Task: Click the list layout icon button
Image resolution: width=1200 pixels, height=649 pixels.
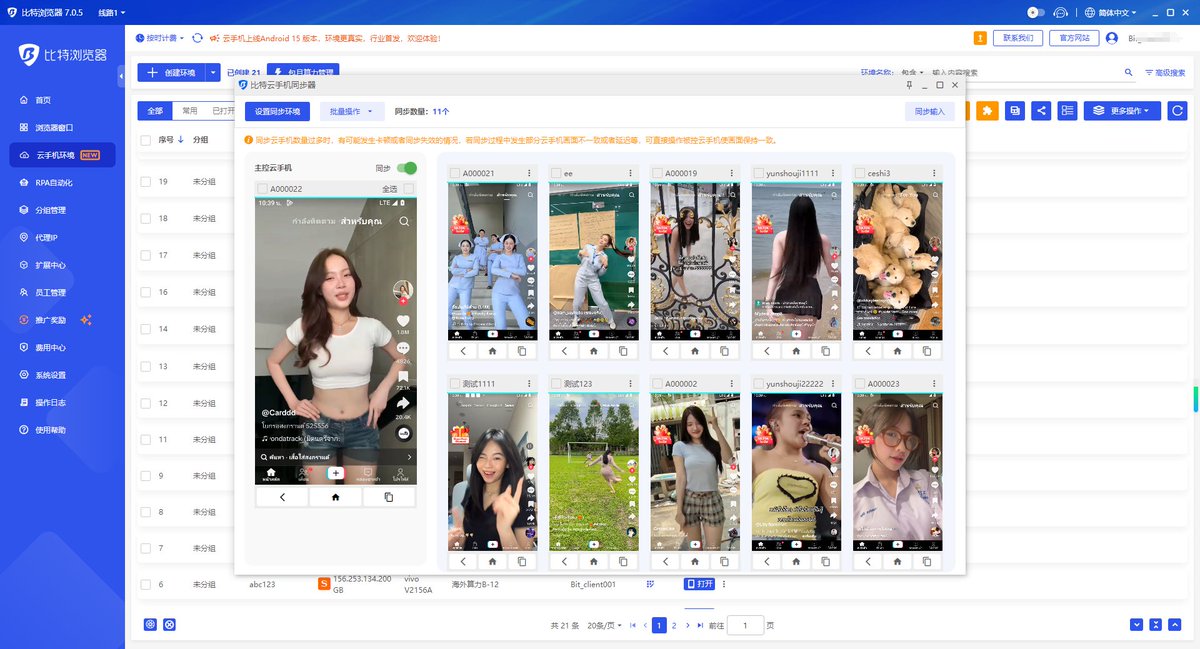Action: pyautogui.click(x=1068, y=110)
